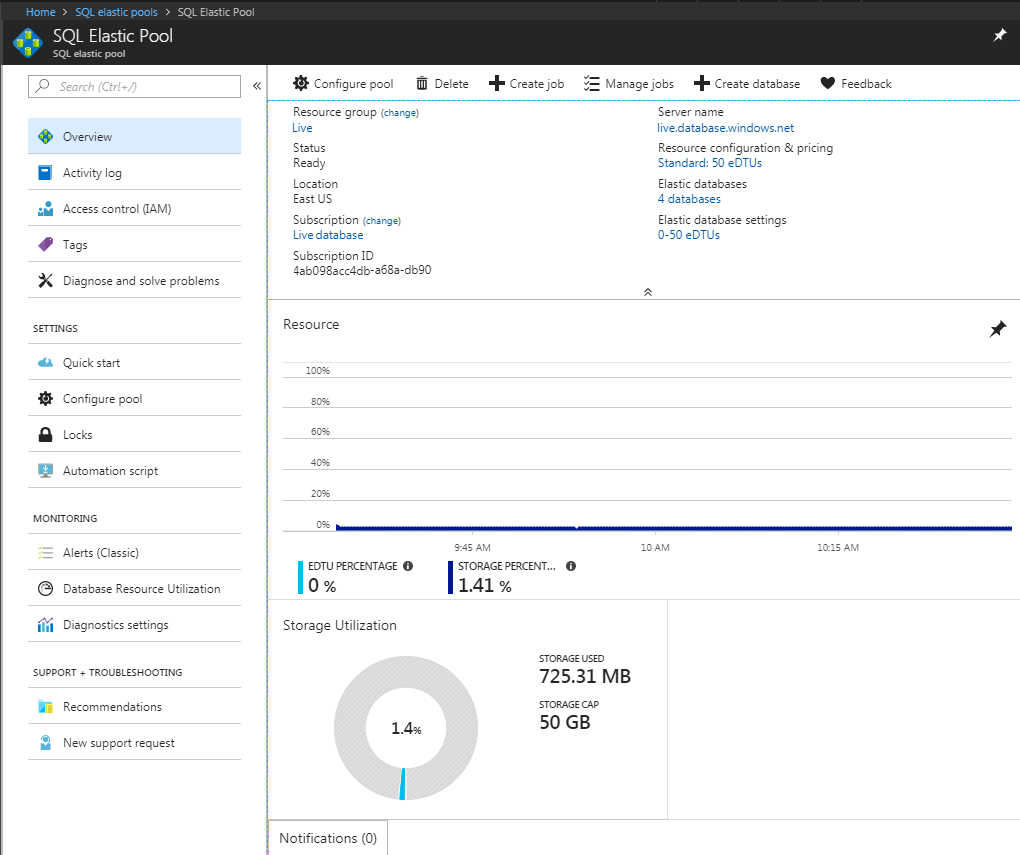This screenshot has width=1020, height=855.
Task: Open the Overview menu item
Action: [135, 136]
